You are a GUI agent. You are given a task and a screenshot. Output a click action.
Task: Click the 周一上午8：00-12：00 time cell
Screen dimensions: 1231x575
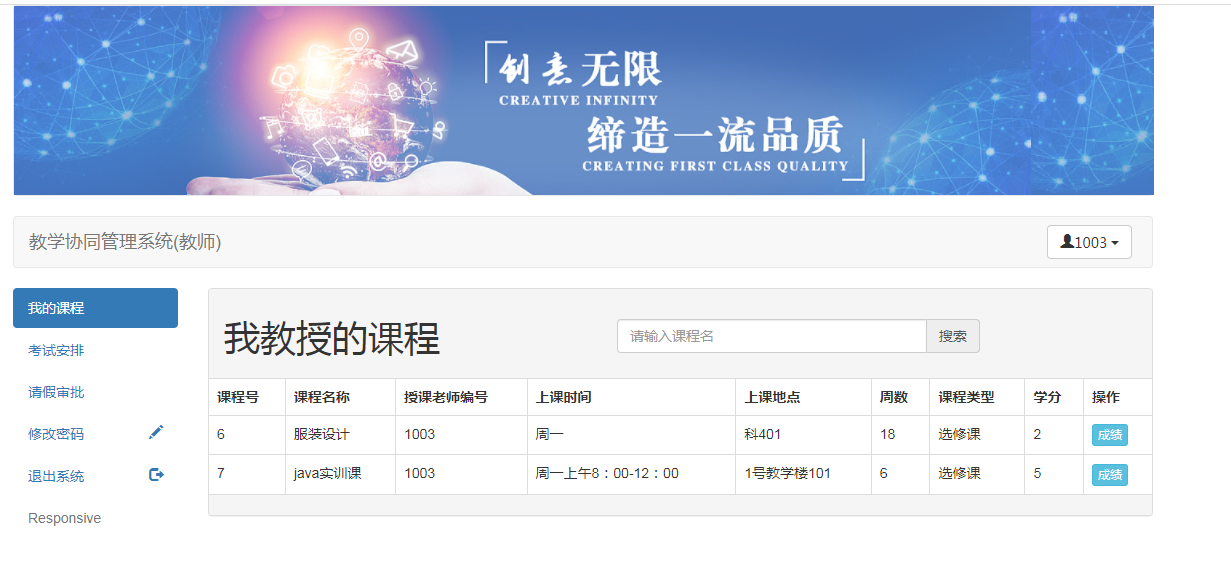click(x=631, y=474)
